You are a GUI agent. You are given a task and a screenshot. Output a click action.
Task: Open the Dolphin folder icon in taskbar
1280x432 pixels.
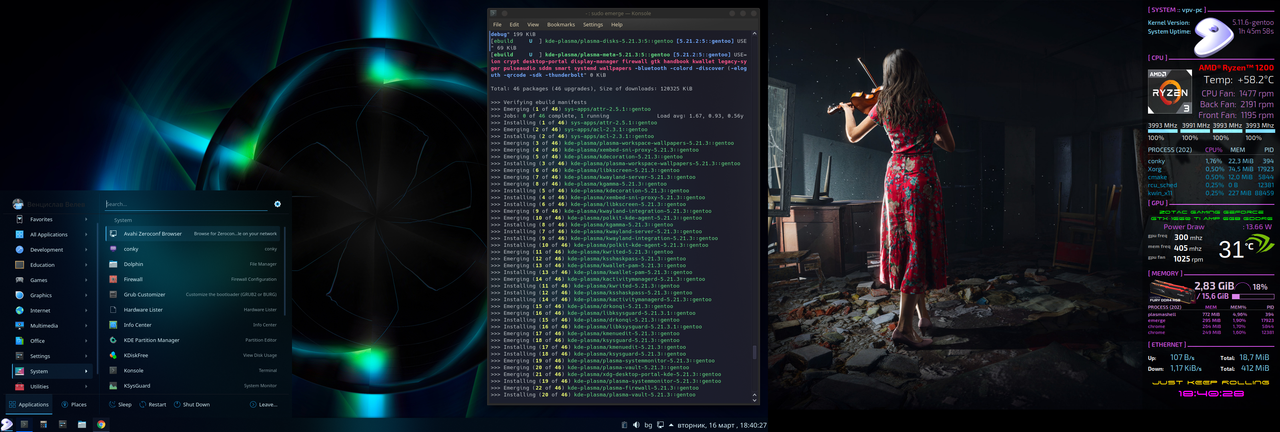pyautogui.click(x=81, y=425)
